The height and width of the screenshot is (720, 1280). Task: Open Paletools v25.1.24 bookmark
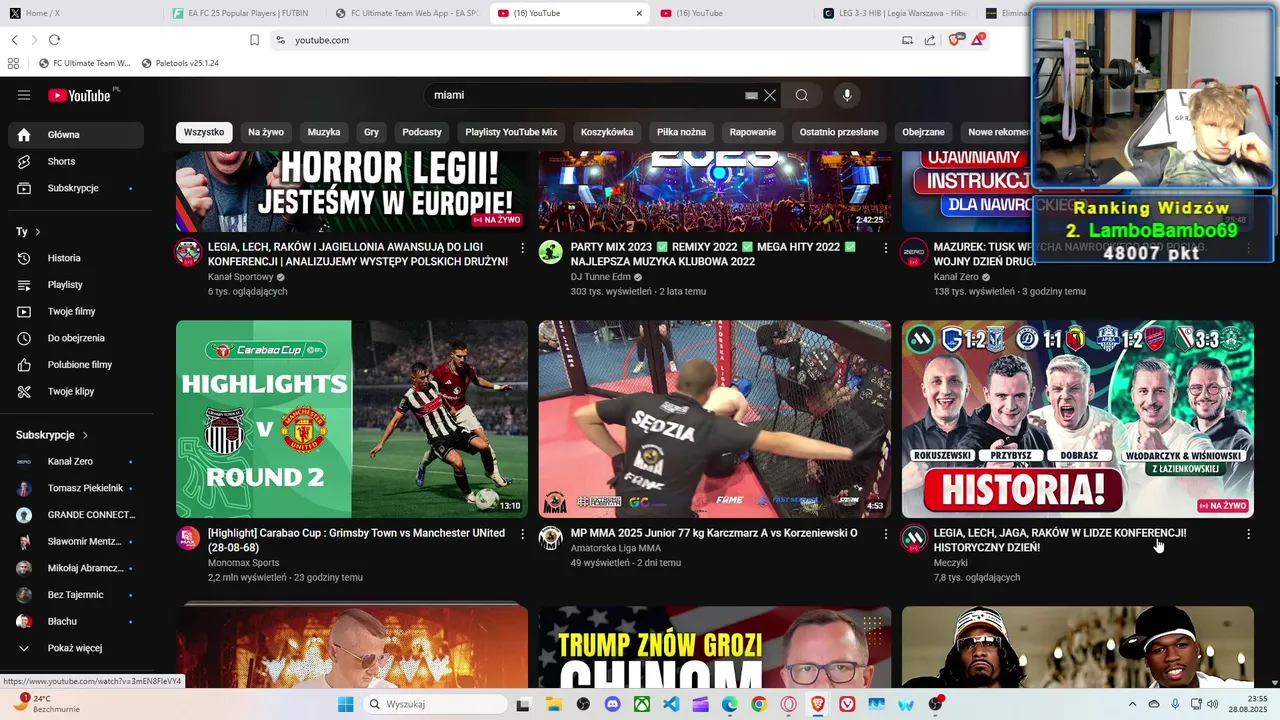(x=180, y=63)
